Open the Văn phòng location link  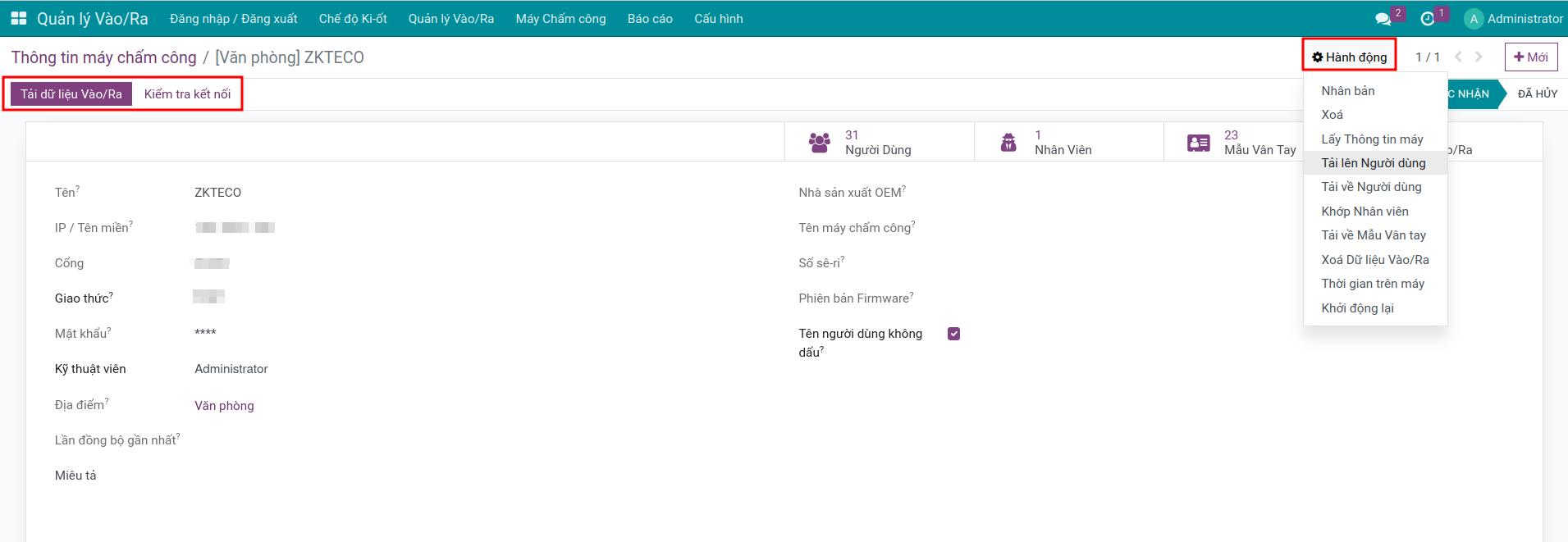(x=224, y=406)
